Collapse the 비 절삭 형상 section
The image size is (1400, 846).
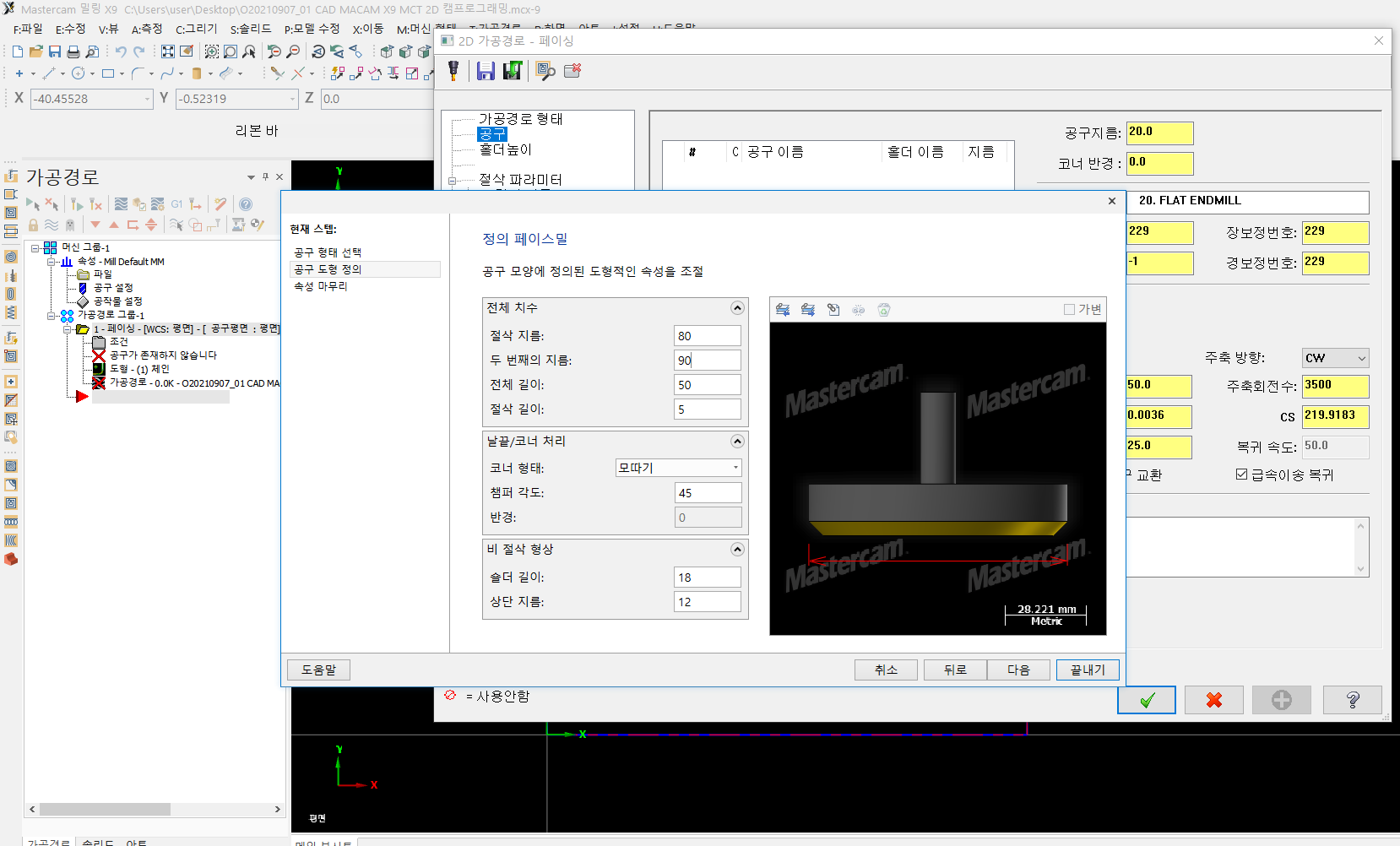click(737, 550)
